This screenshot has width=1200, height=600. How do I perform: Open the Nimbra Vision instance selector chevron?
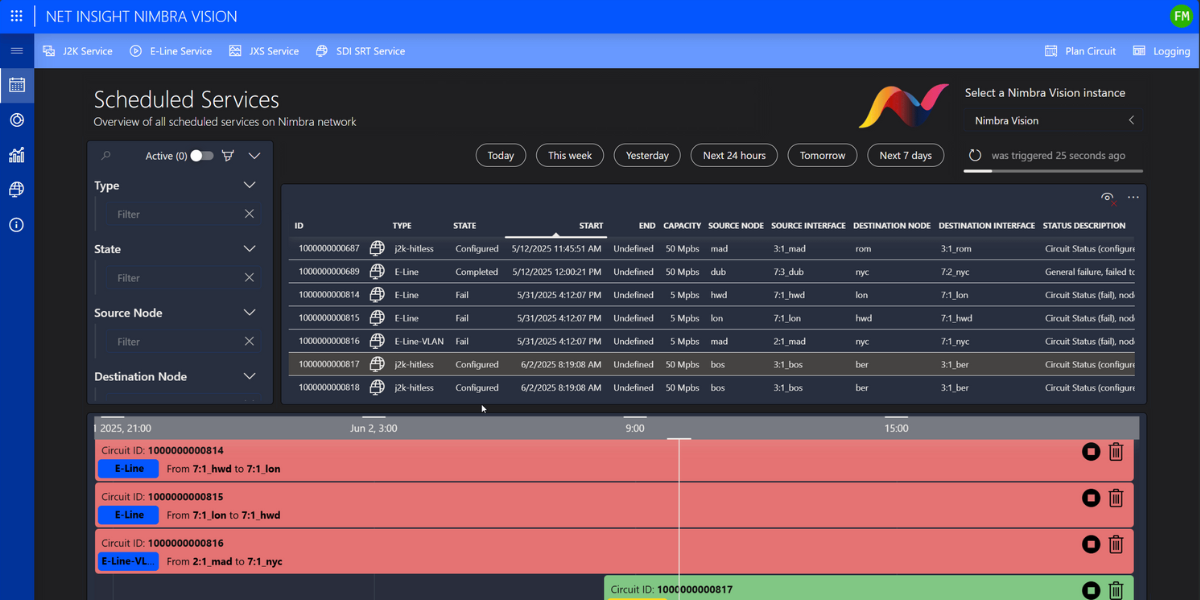pos(1131,119)
